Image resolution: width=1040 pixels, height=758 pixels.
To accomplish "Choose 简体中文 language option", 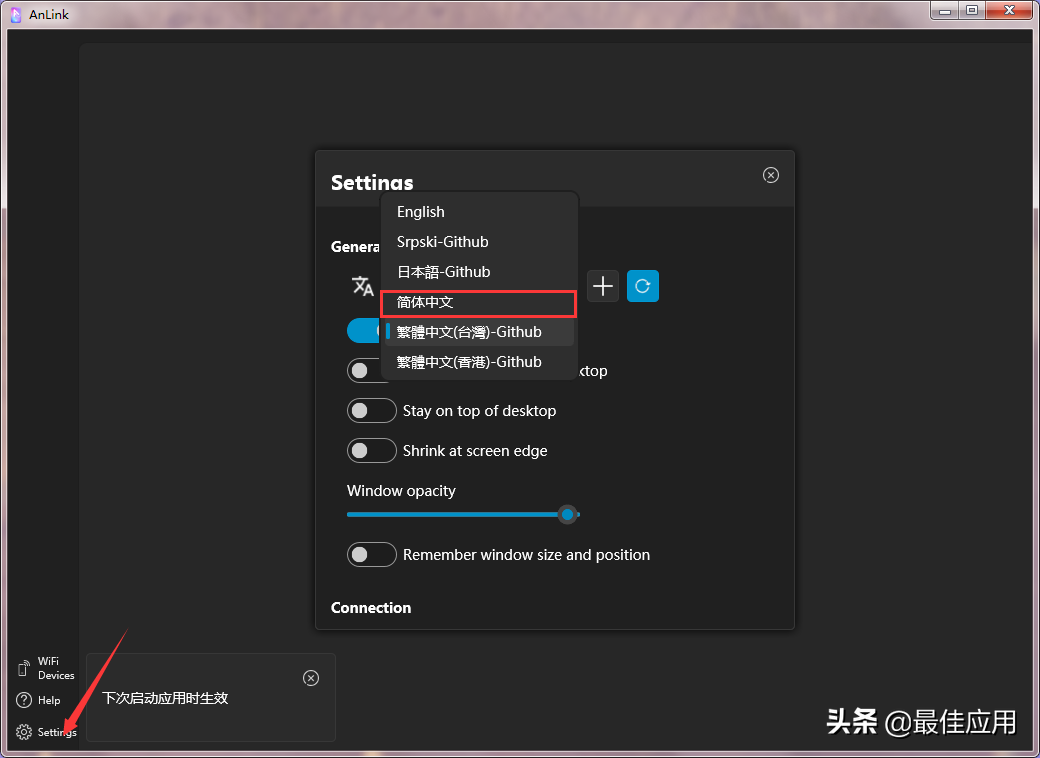I will [x=479, y=302].
